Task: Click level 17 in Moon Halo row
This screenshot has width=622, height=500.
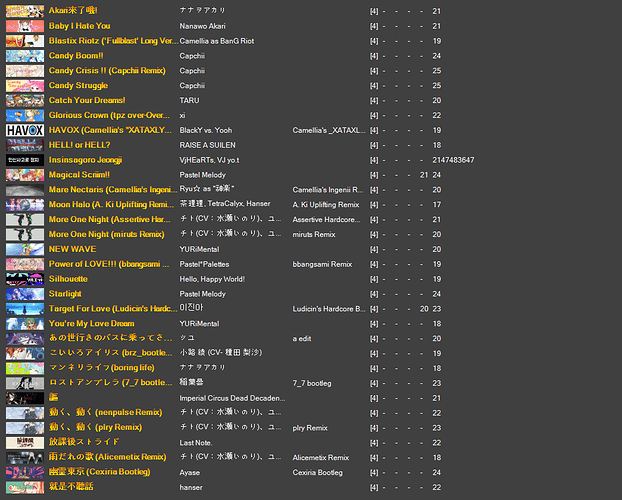Action: click(437, 205)
